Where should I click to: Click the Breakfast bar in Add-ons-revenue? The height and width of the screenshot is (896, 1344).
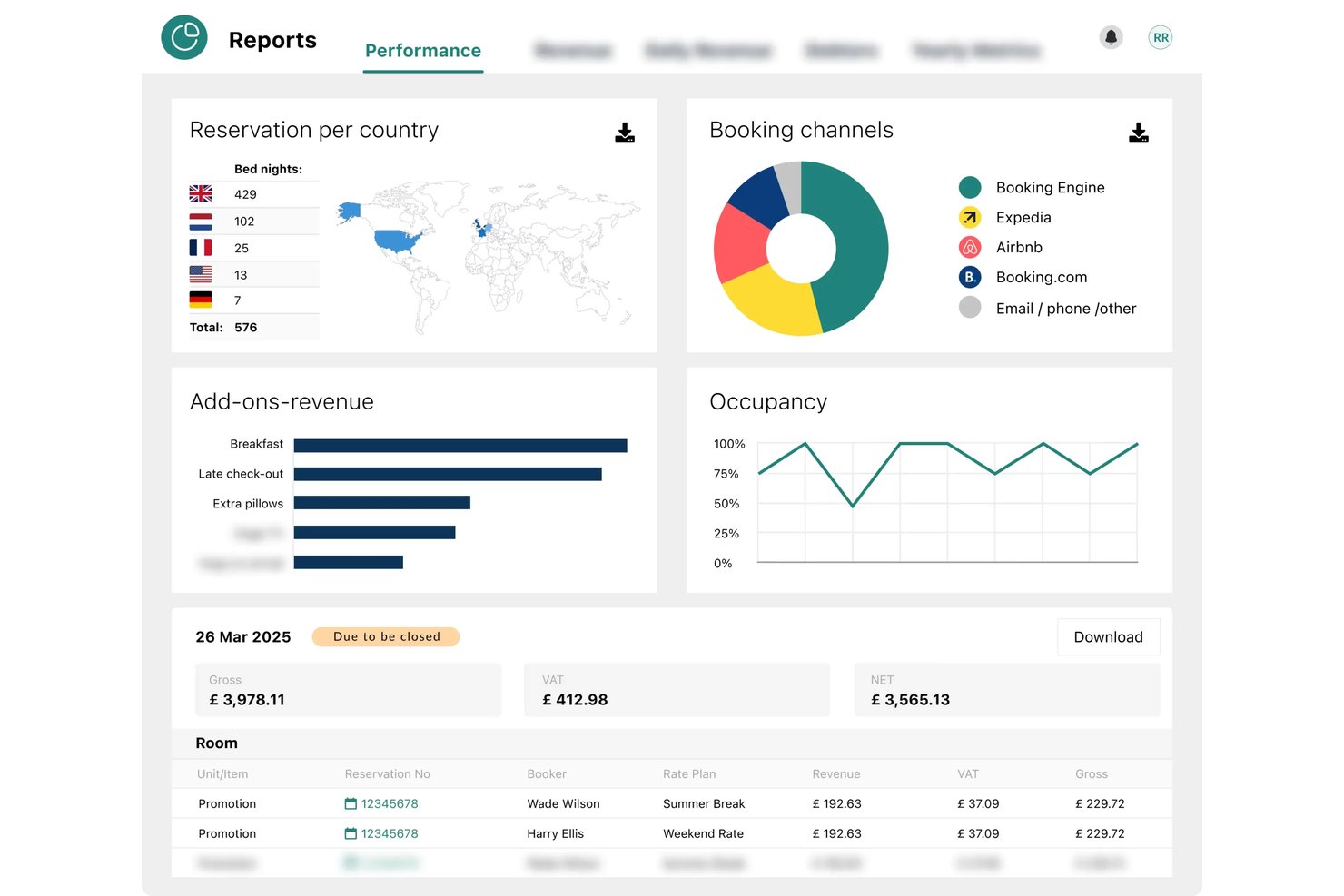pyautogui.click(x=460, y=446)
